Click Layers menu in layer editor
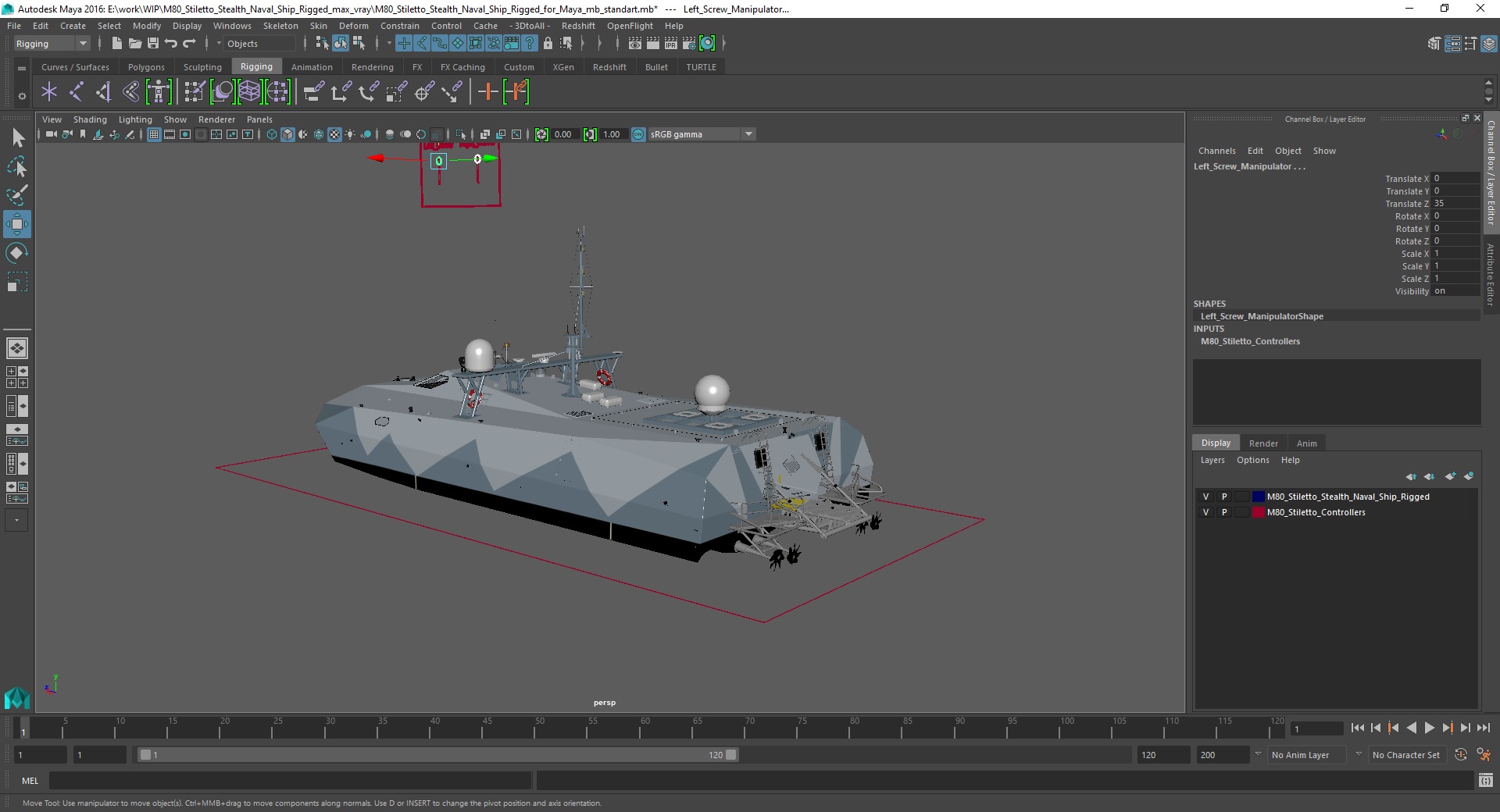 1212,460
